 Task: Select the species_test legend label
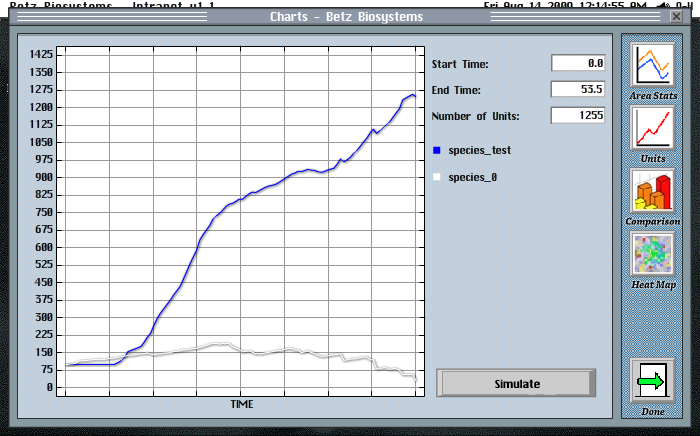pos(480,151)
